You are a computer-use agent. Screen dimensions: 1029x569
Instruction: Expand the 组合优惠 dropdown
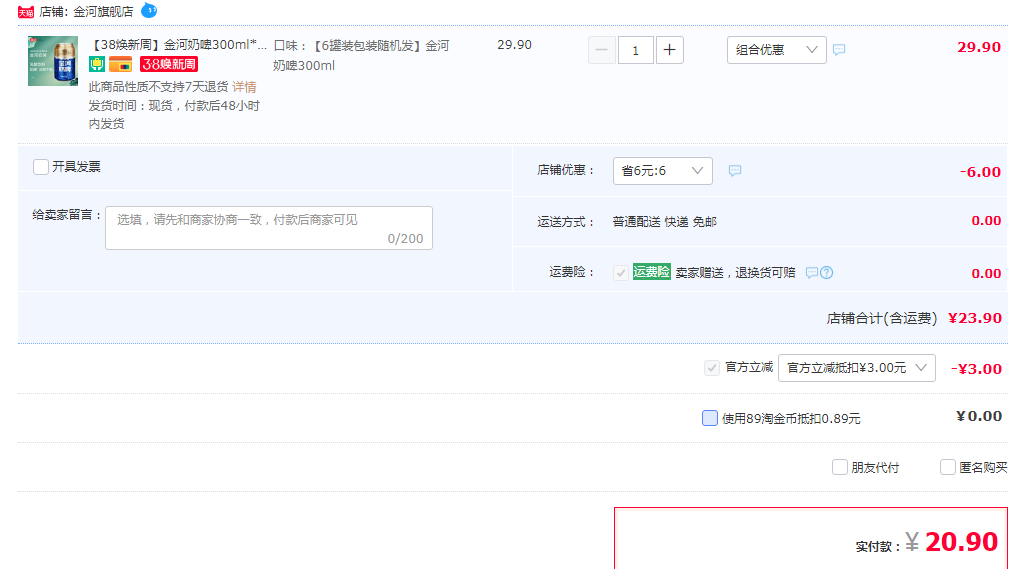click(x=776, y=50)
